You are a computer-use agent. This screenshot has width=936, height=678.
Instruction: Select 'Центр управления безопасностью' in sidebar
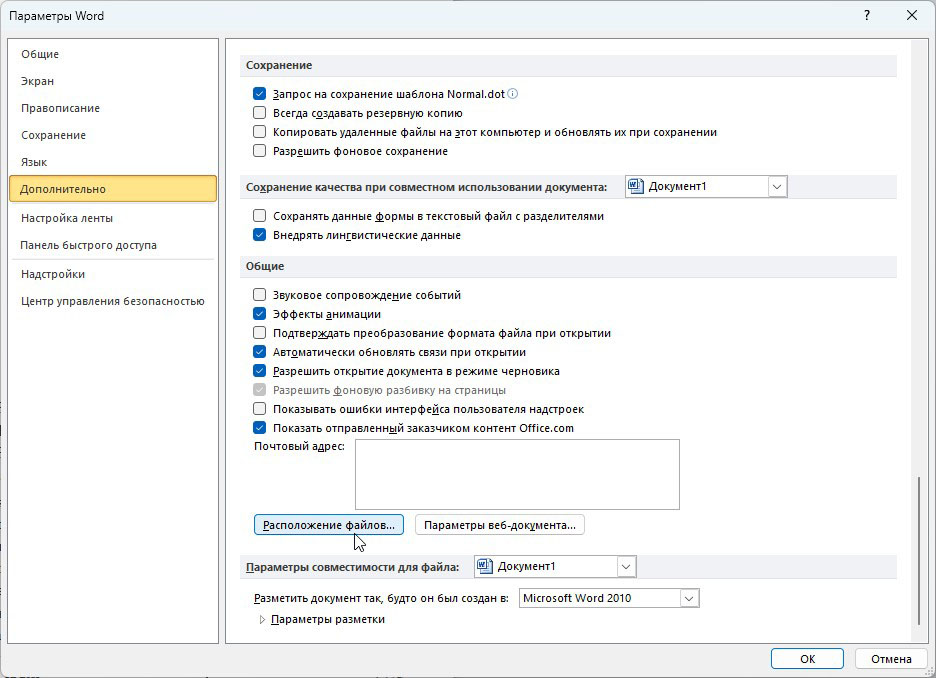(112, 301)
